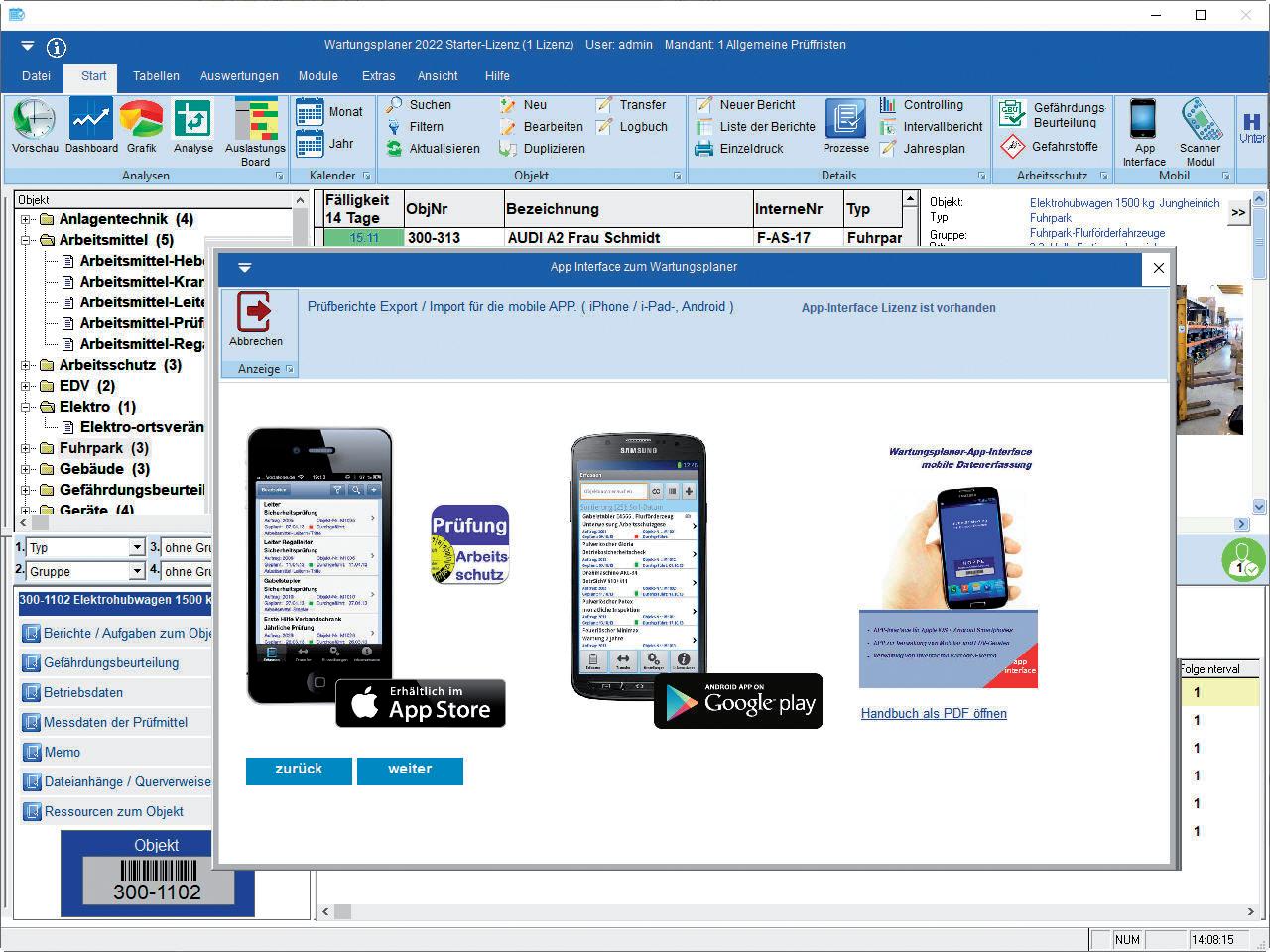This screenshot has width=1270, height=952.
Task: Switch calendar to Jahr view
Action: (x=325, y=144)
